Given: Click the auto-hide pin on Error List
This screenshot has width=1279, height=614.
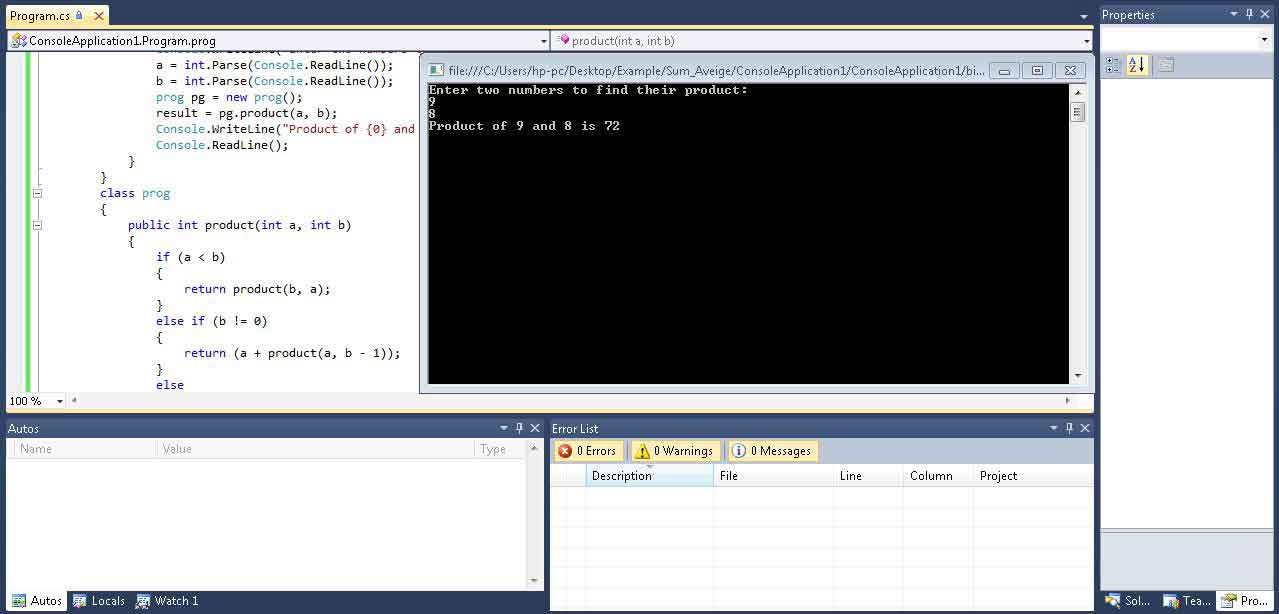Looking at the screenshot, I should point(1069,428).
